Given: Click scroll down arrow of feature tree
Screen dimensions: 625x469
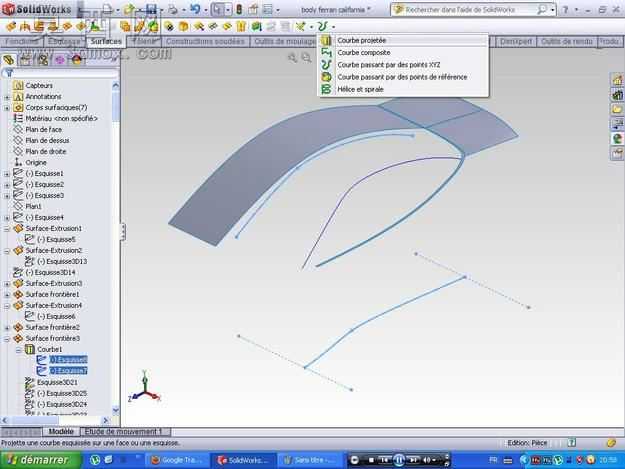Looking at the screenshot, I should tap(116, 410).
